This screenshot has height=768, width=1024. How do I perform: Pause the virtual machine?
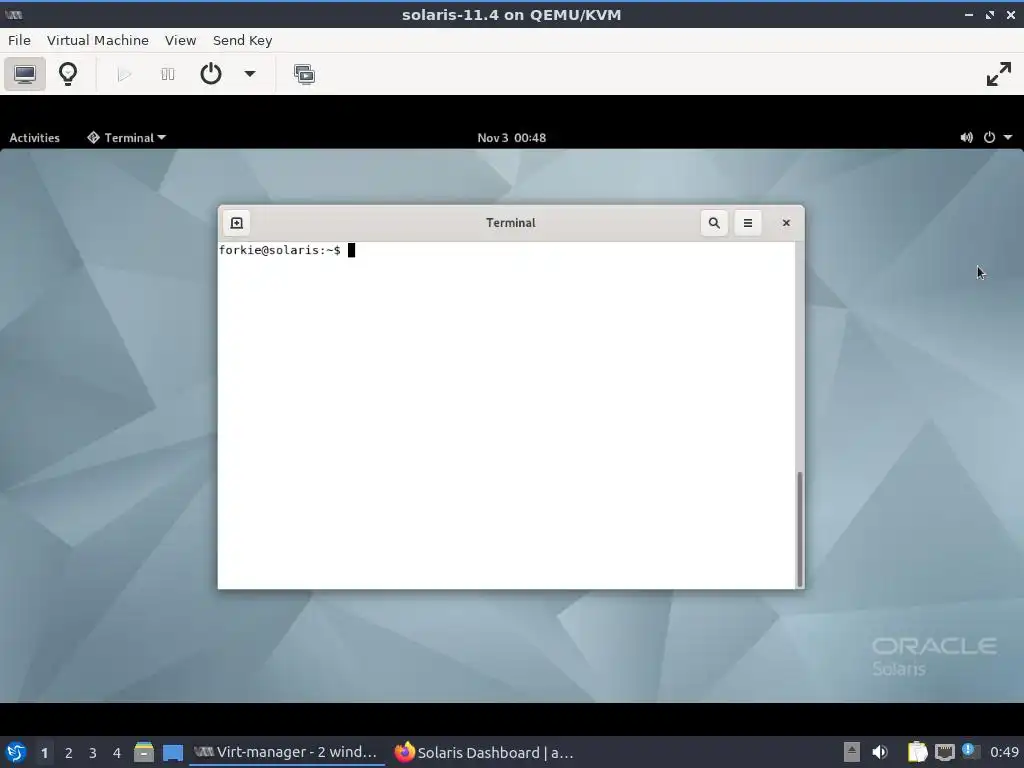tap(168, 74)
